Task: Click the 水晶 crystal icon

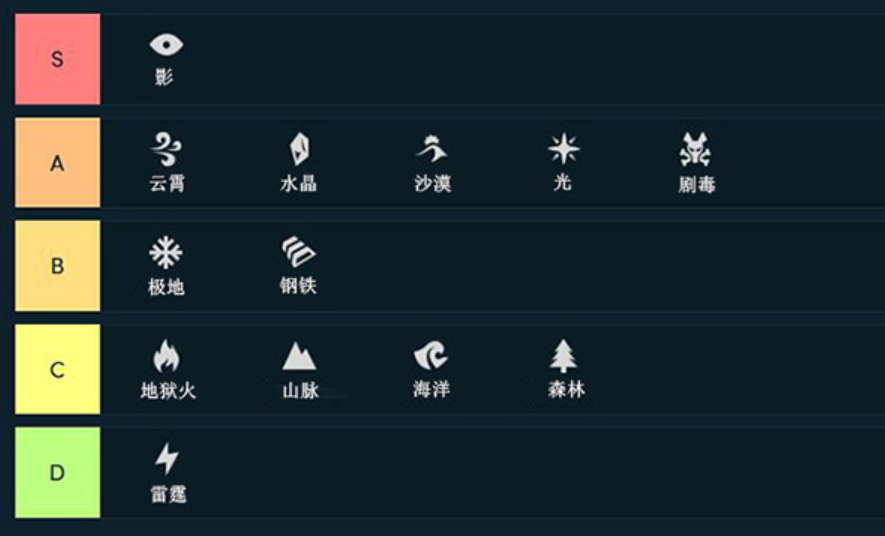Action: 299,150
